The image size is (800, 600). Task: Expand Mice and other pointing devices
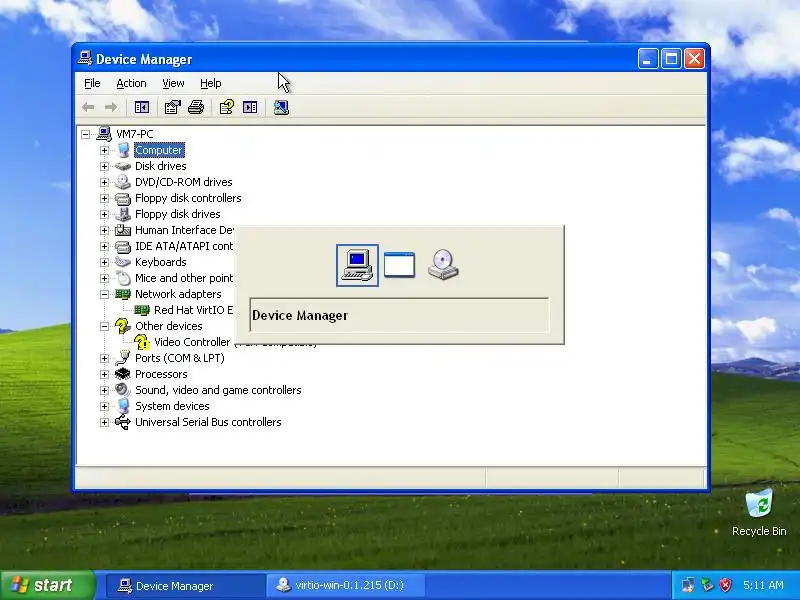pyautogui.click(x=105, y=278)
